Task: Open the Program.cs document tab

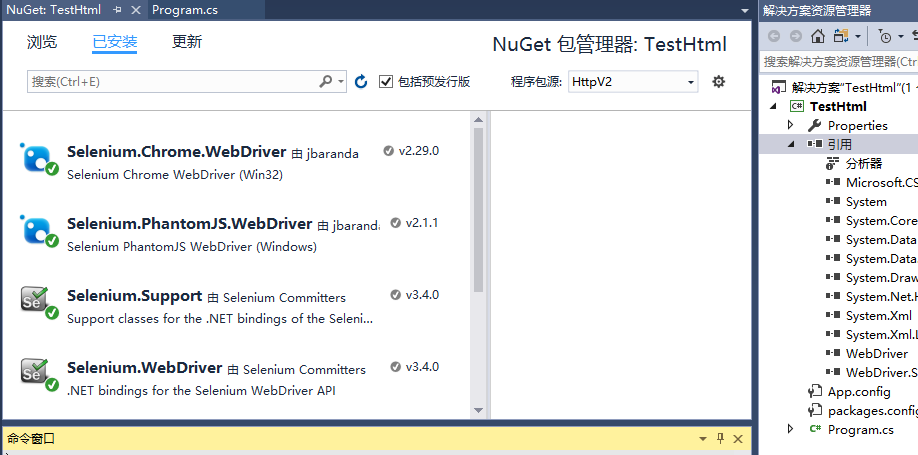Action: pos(185,10)
